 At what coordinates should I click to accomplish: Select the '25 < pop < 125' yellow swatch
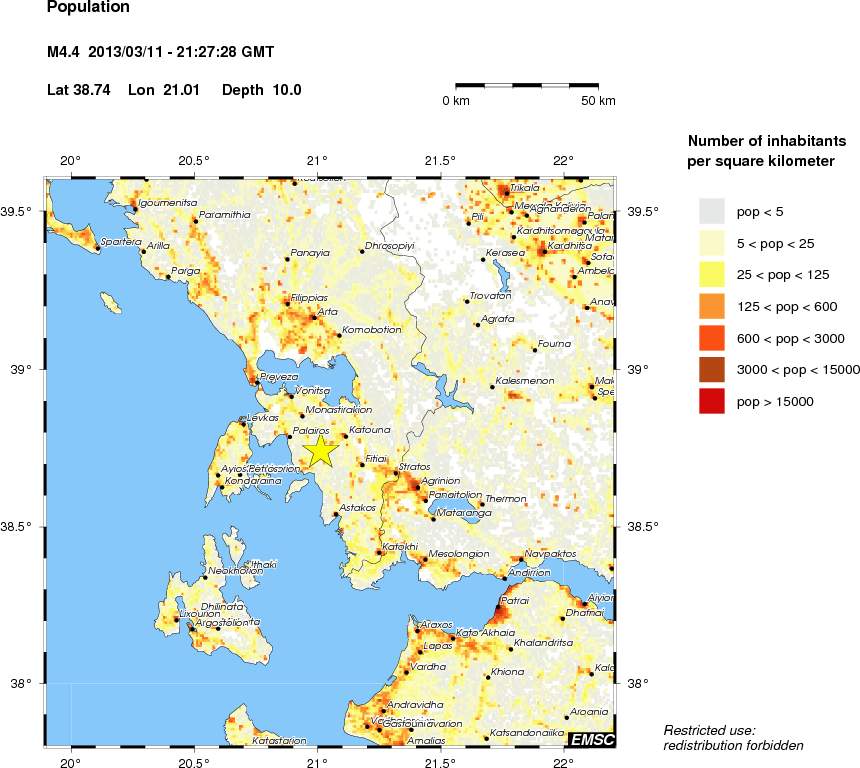point(711,274)
